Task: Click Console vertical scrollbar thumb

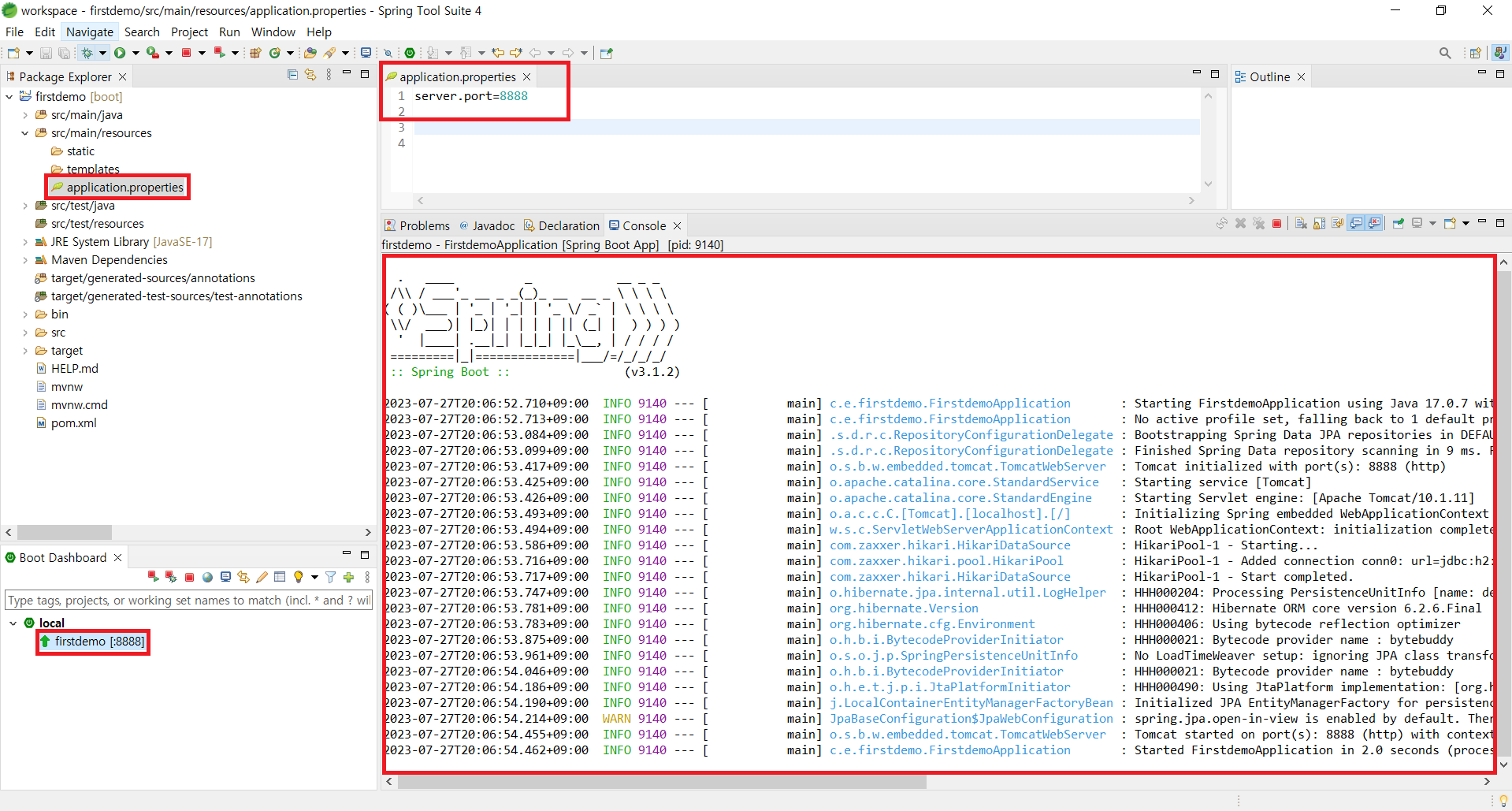Action: pyautogui.click(x=1504, y=512)
